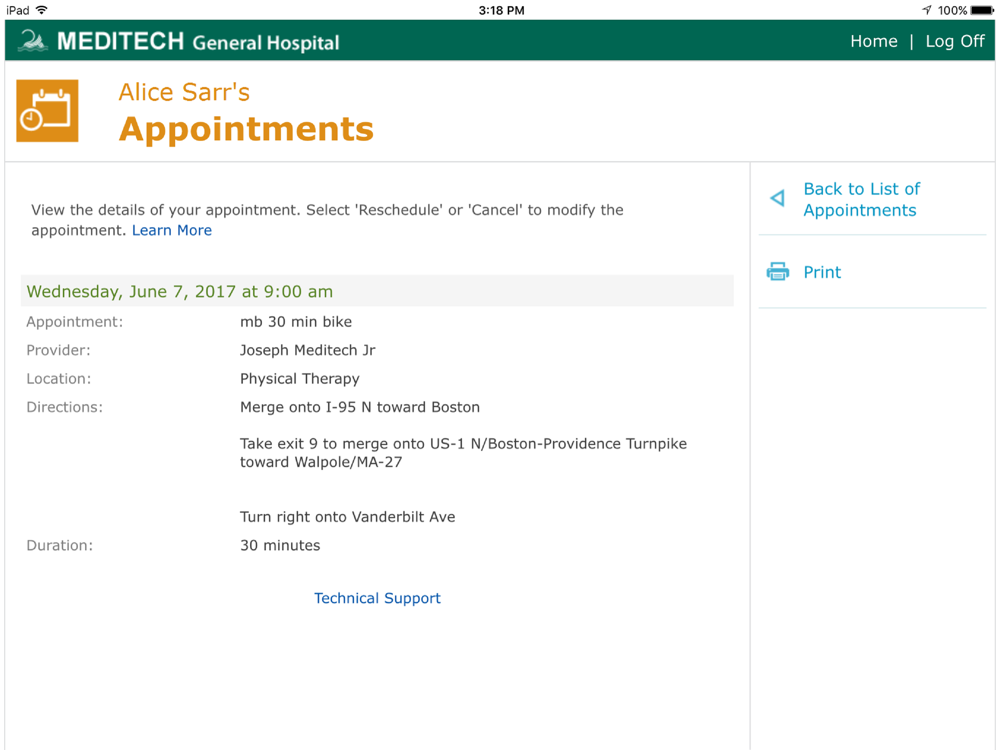Click the Alice Sarr's name heading
The image size is (1000, 750).
pos(184,92)
